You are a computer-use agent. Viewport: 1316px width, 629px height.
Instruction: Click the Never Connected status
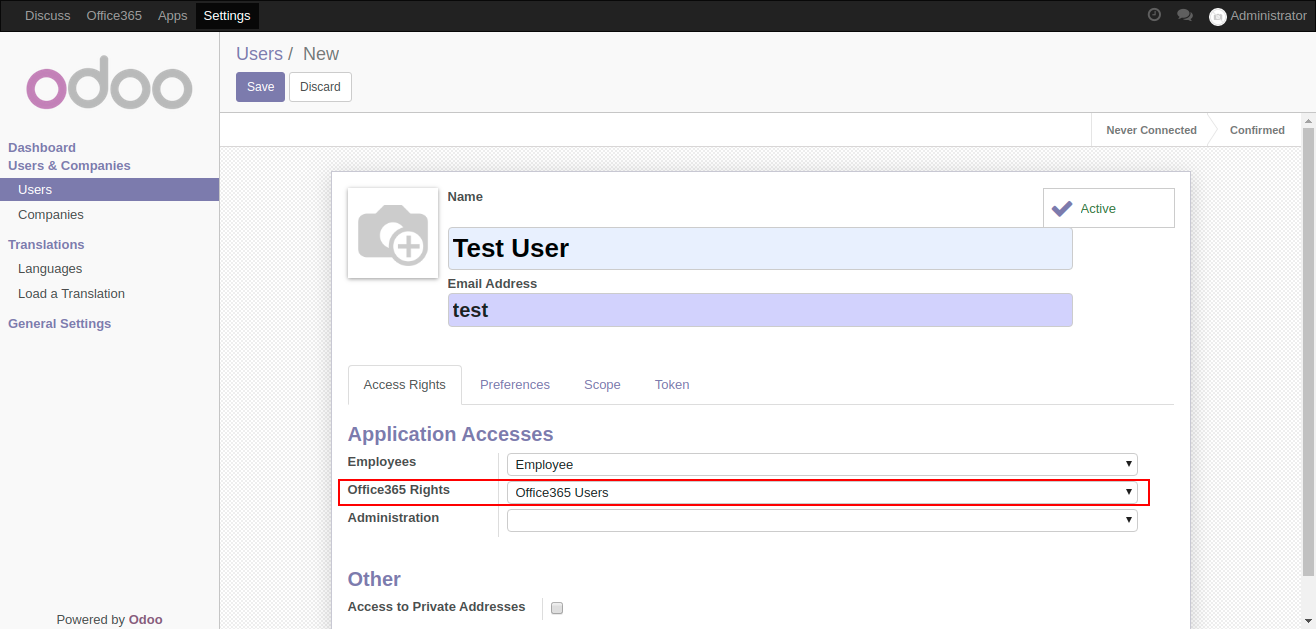pos(1151,130)
